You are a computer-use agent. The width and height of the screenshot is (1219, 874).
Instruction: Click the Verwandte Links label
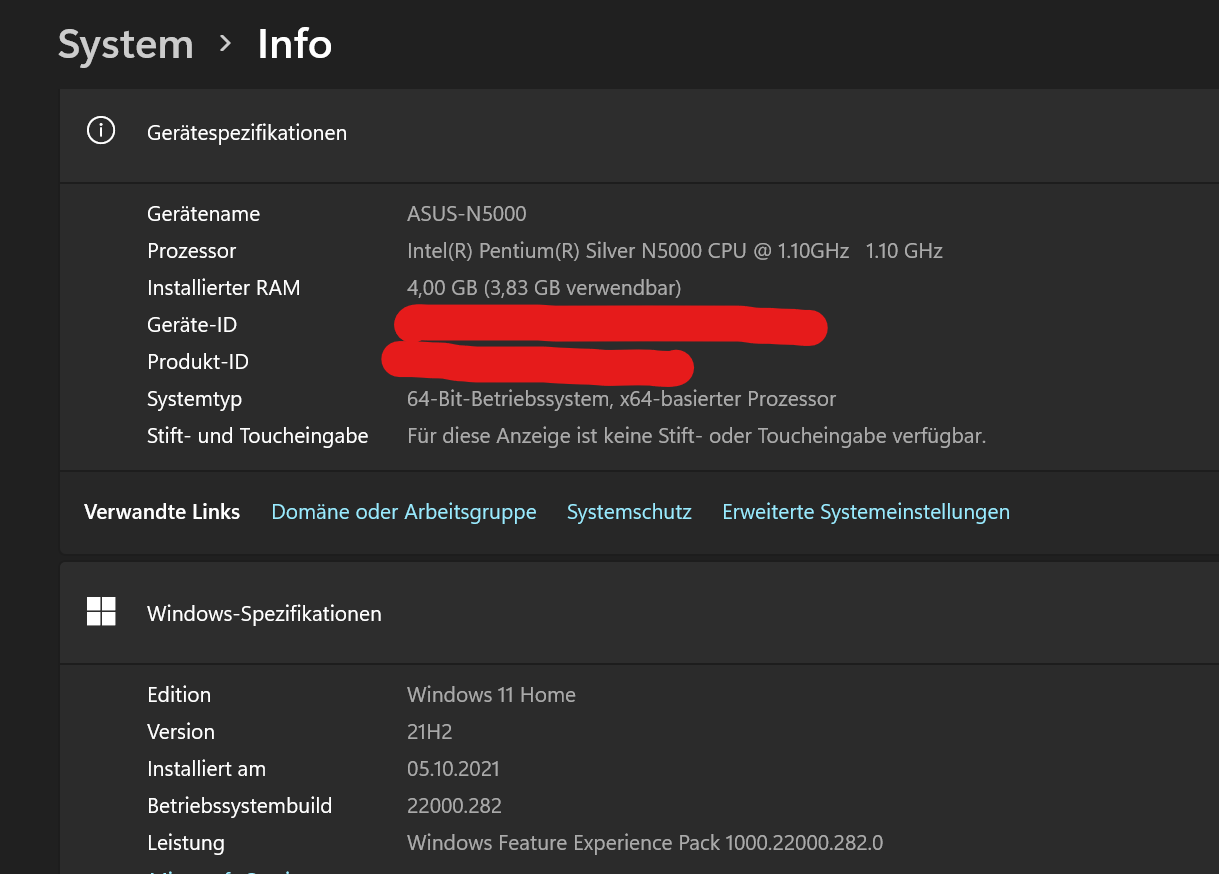[x=162, y=512]
